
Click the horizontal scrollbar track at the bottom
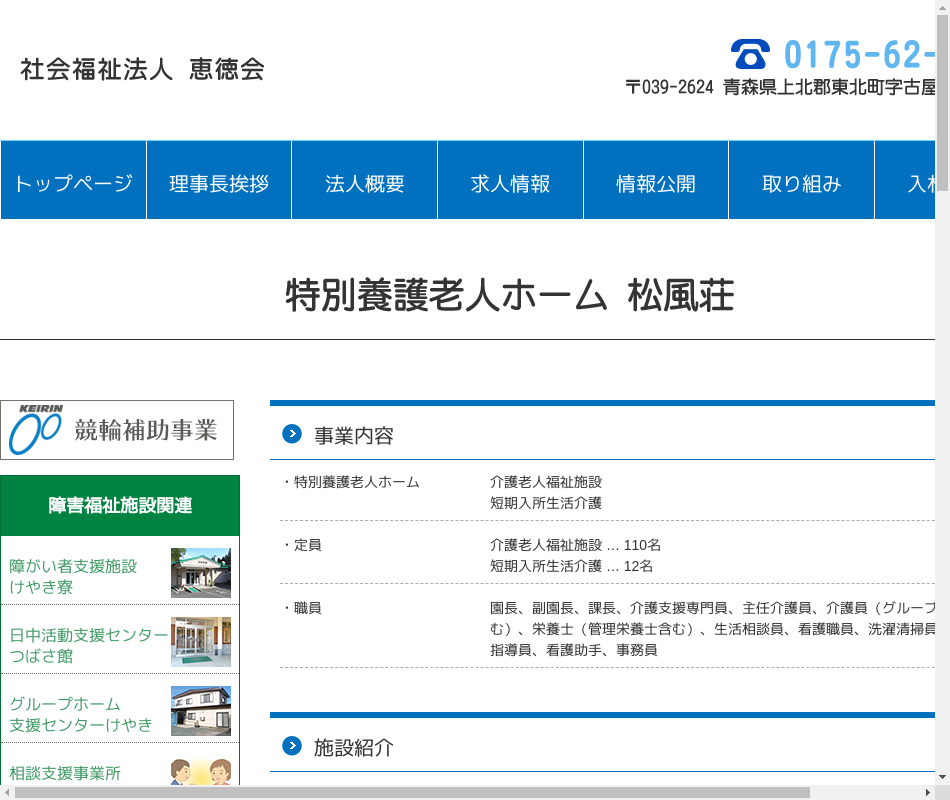pos(870,792)
